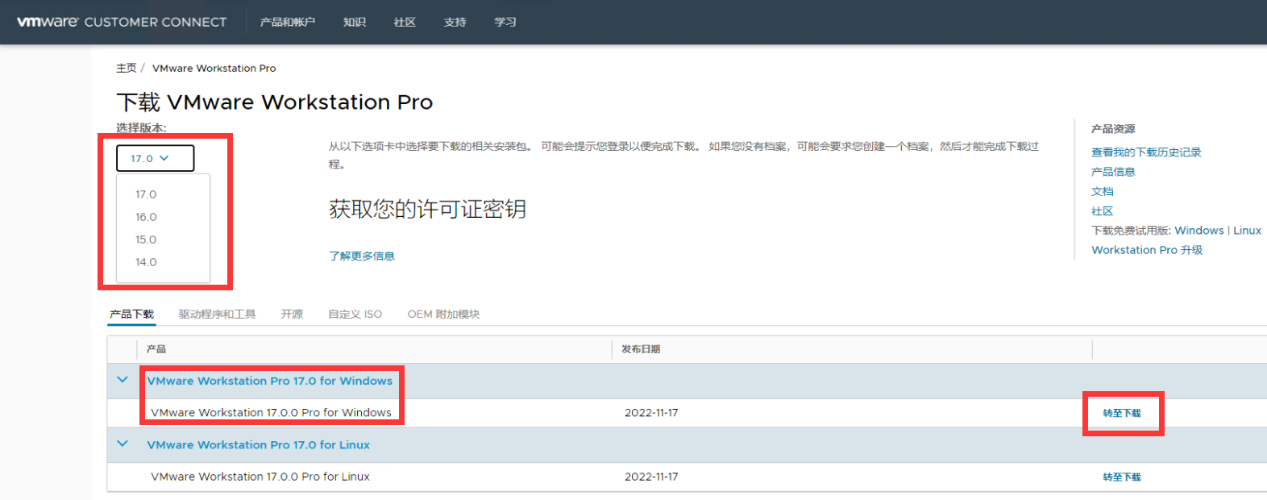The width and height of the screenshot is (1267, 500).
Task: Switch to 开源 tab
Action: pos(291,314)
